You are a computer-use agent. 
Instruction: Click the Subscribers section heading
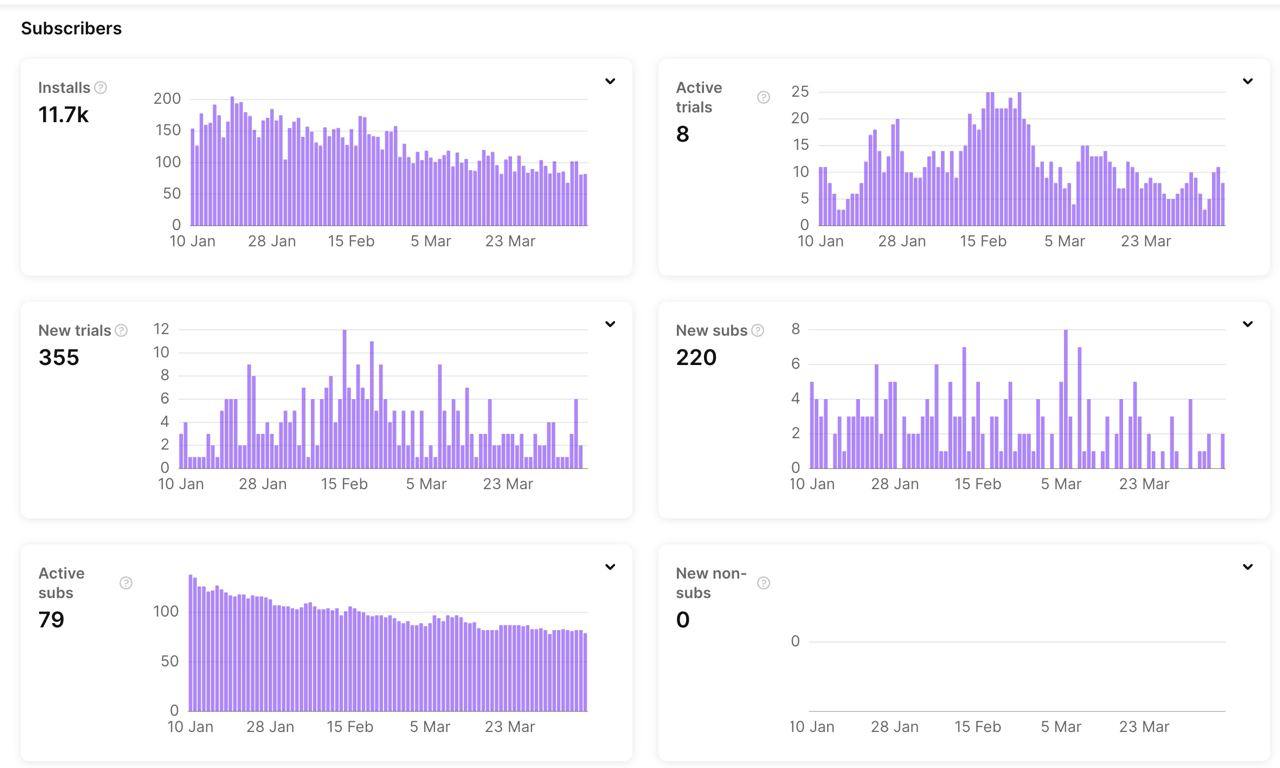71,28
